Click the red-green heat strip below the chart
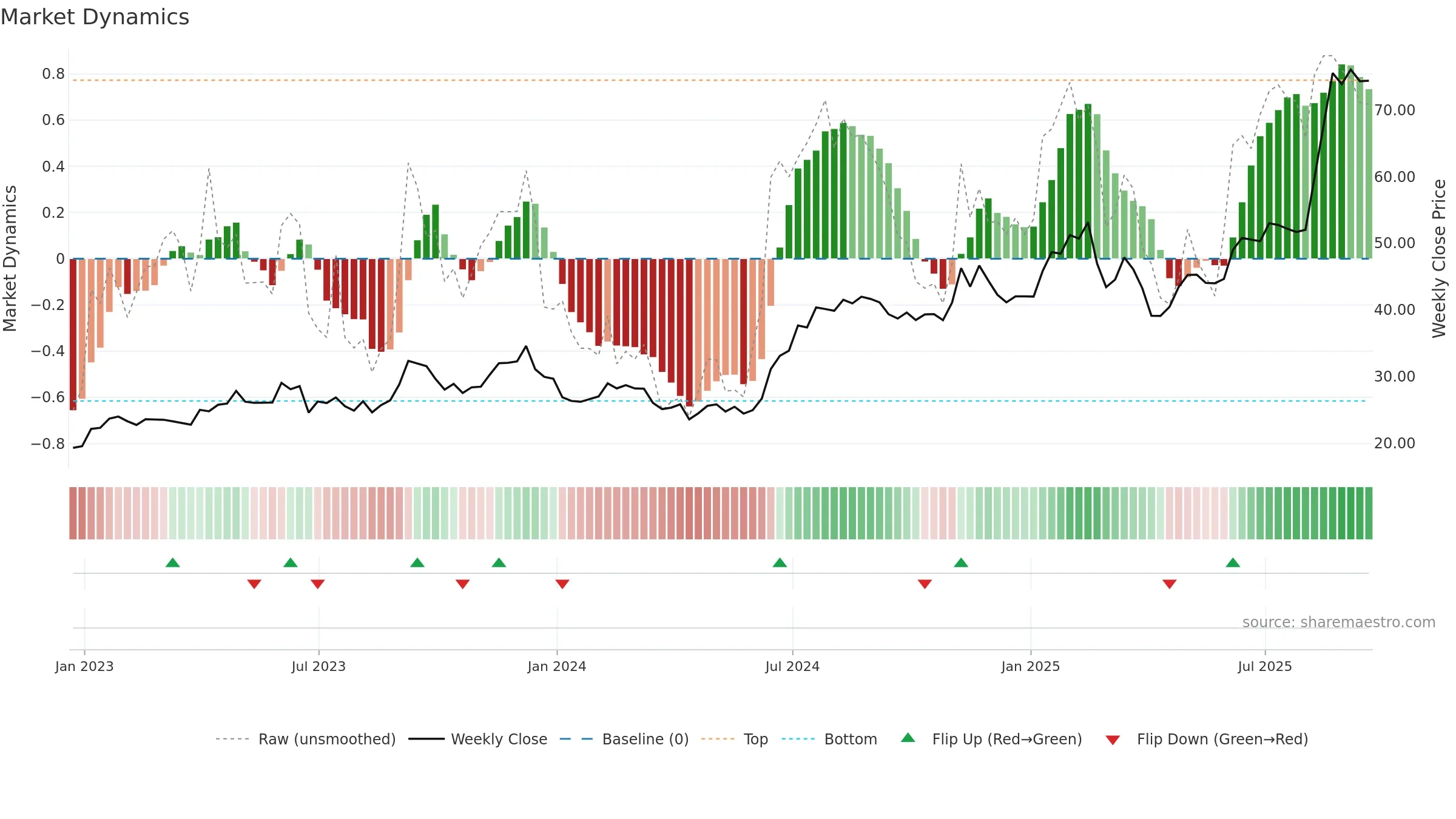The image size is (1456, 819). 721,513
